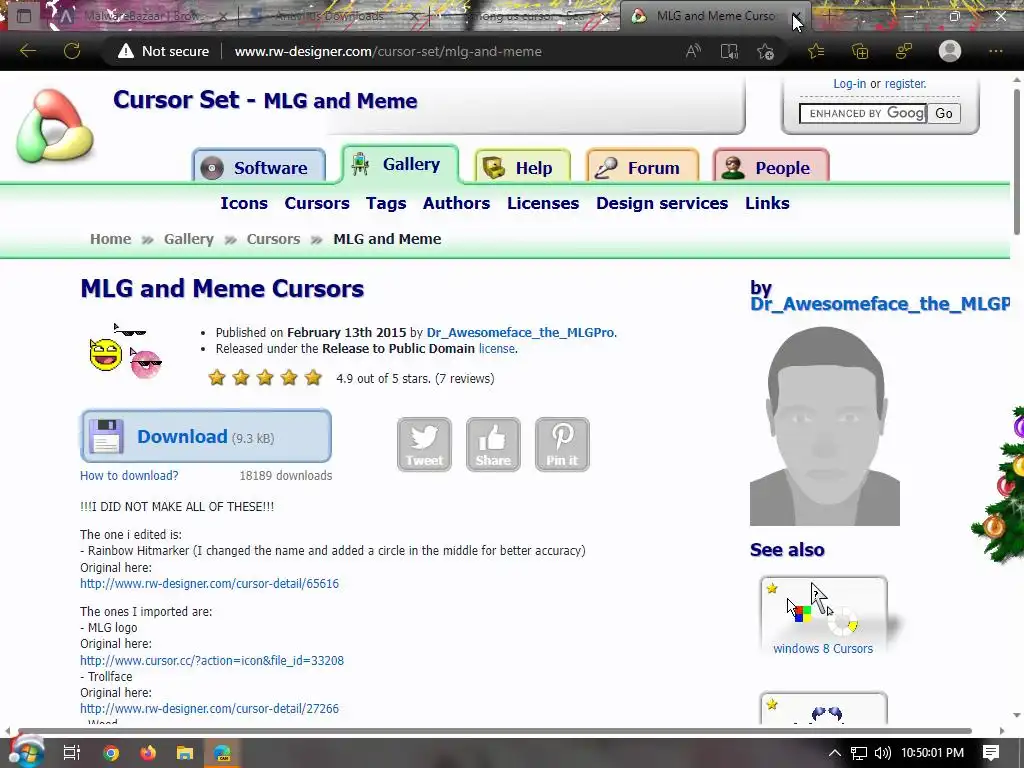Click the Cursors breadcrumb
The height and width of the screenshot is (768, 1024).
click(x=273, y=239)
